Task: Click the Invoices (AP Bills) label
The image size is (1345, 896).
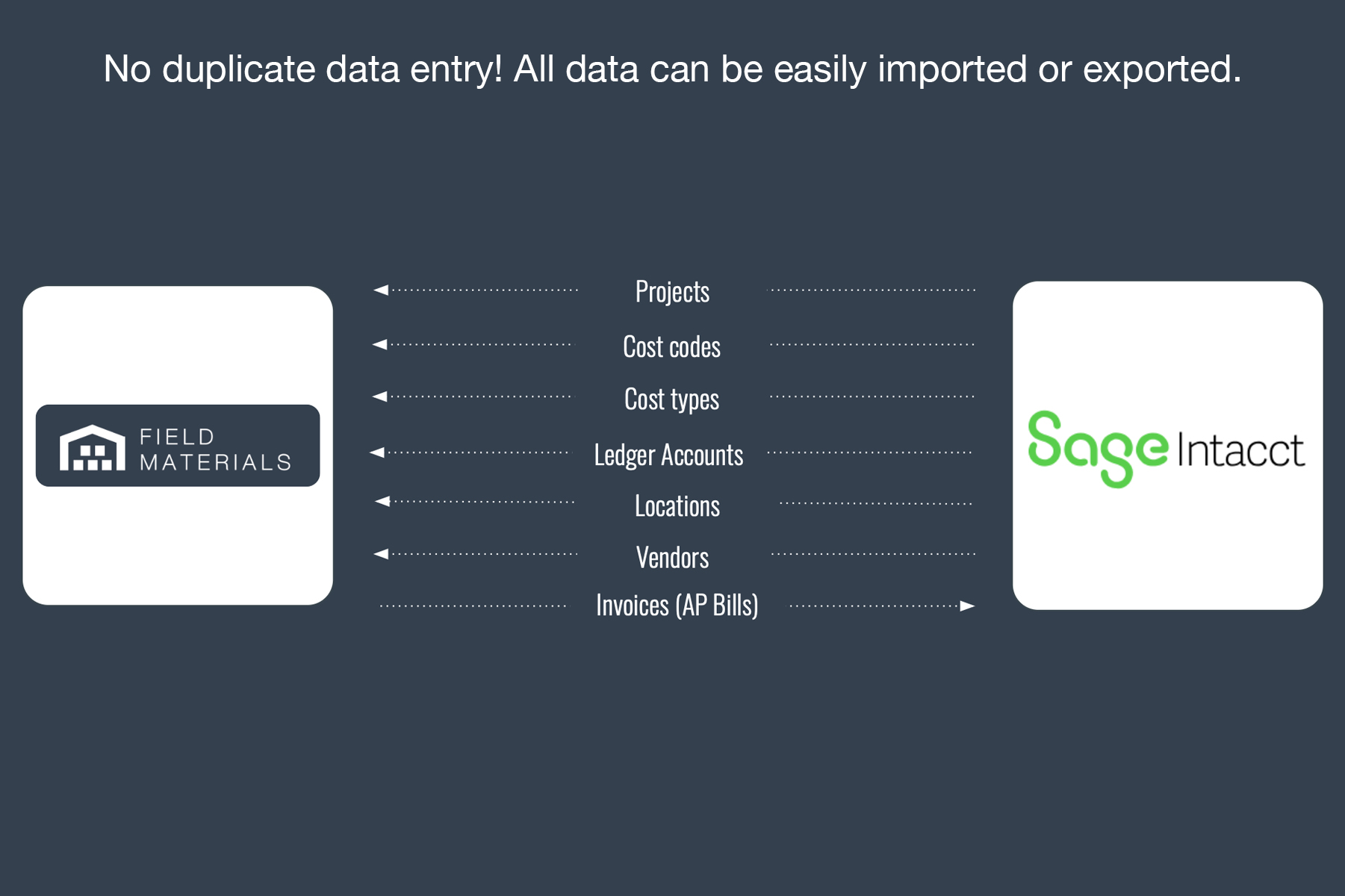Action: tap(677, 606)
